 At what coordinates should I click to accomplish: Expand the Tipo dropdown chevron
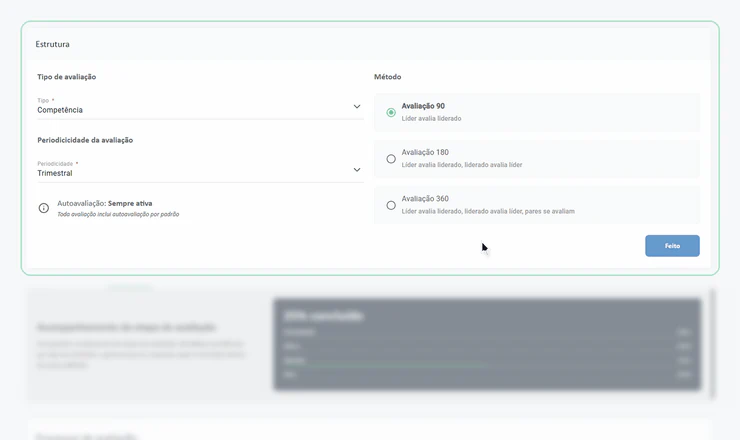tap(357, 107)
